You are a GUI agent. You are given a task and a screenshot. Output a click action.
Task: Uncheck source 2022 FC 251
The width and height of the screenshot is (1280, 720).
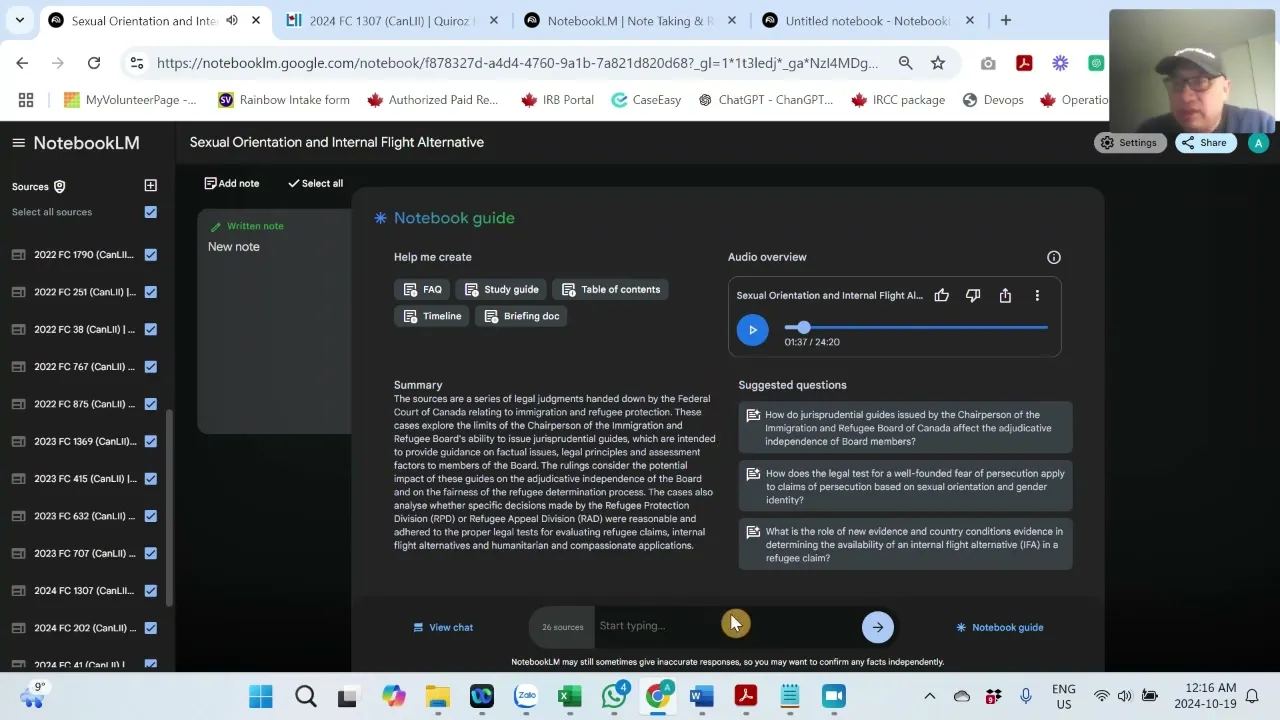(150, 292)
